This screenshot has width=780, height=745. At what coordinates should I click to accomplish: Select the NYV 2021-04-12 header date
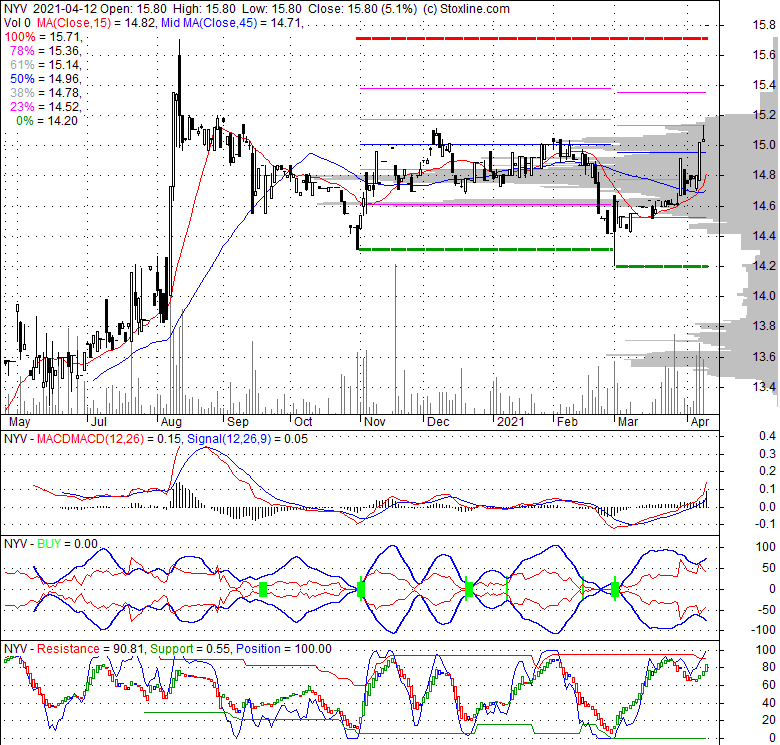pos(65,9)
